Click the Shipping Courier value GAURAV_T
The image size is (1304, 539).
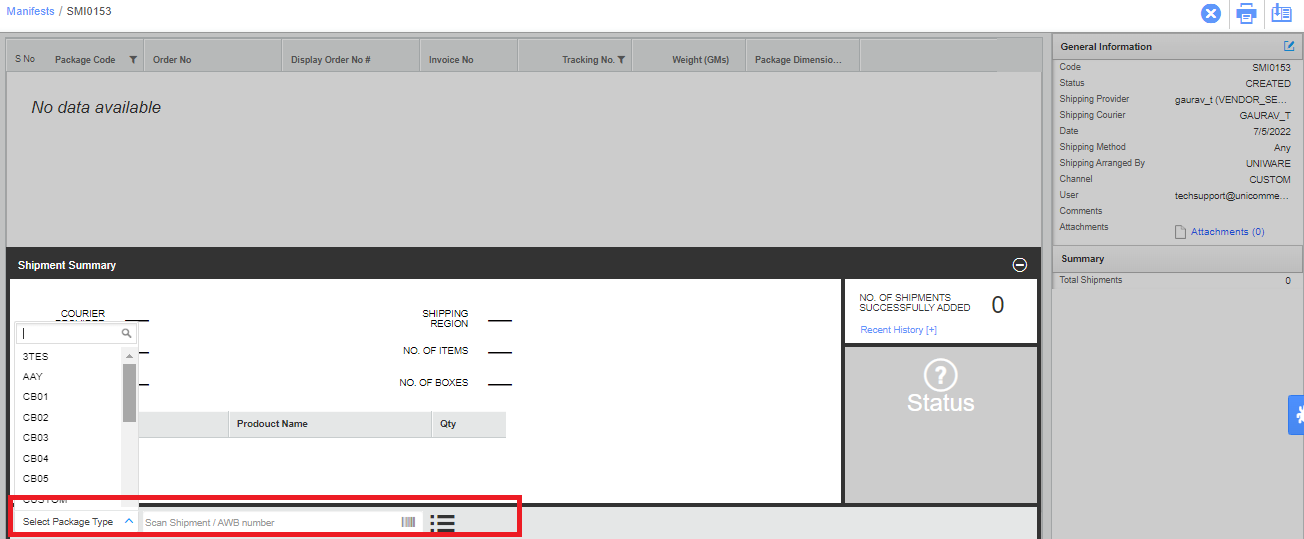[1265, 115]
